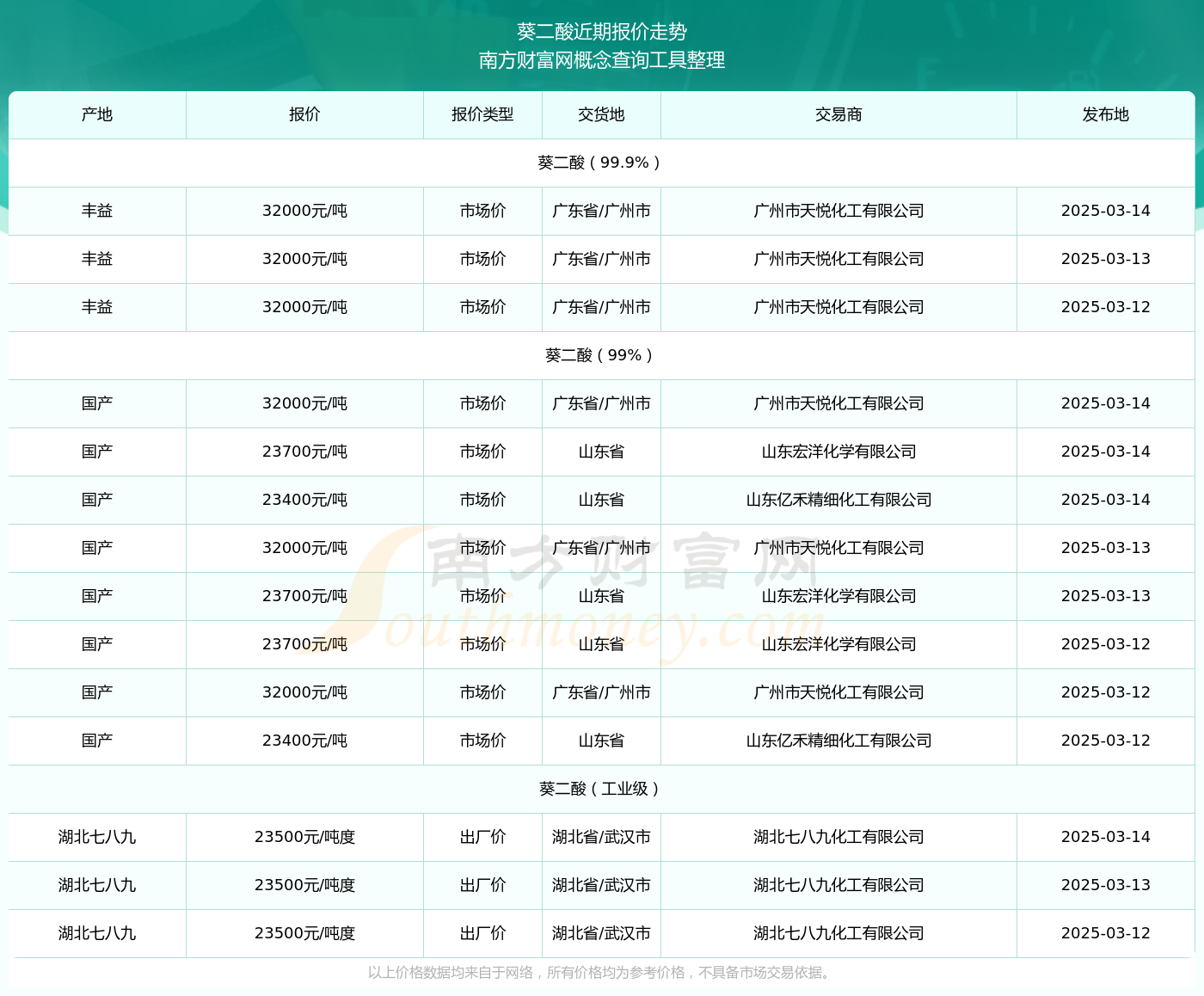The height and width of the screenshot is (996, 1204).
Task: Click date 2025-03-12 in the 丰益 row
Action: (1105, 307)
